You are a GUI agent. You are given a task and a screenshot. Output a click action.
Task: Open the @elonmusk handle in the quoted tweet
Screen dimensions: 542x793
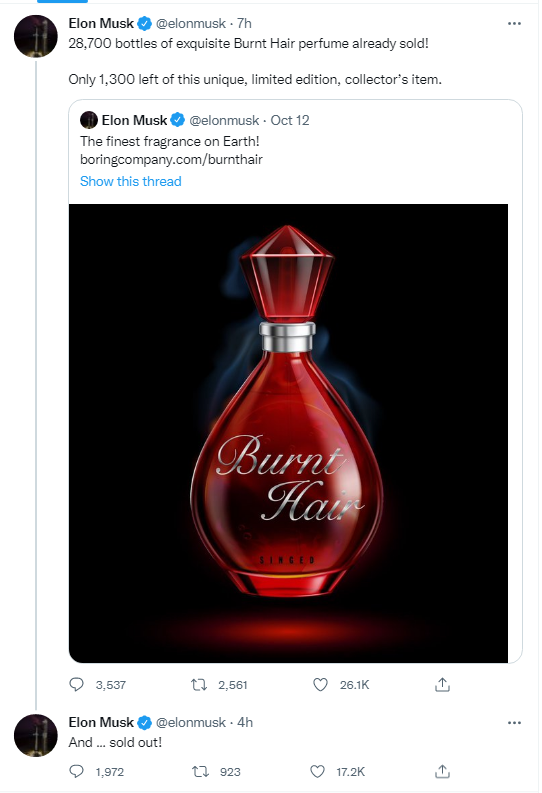point(224,120)
